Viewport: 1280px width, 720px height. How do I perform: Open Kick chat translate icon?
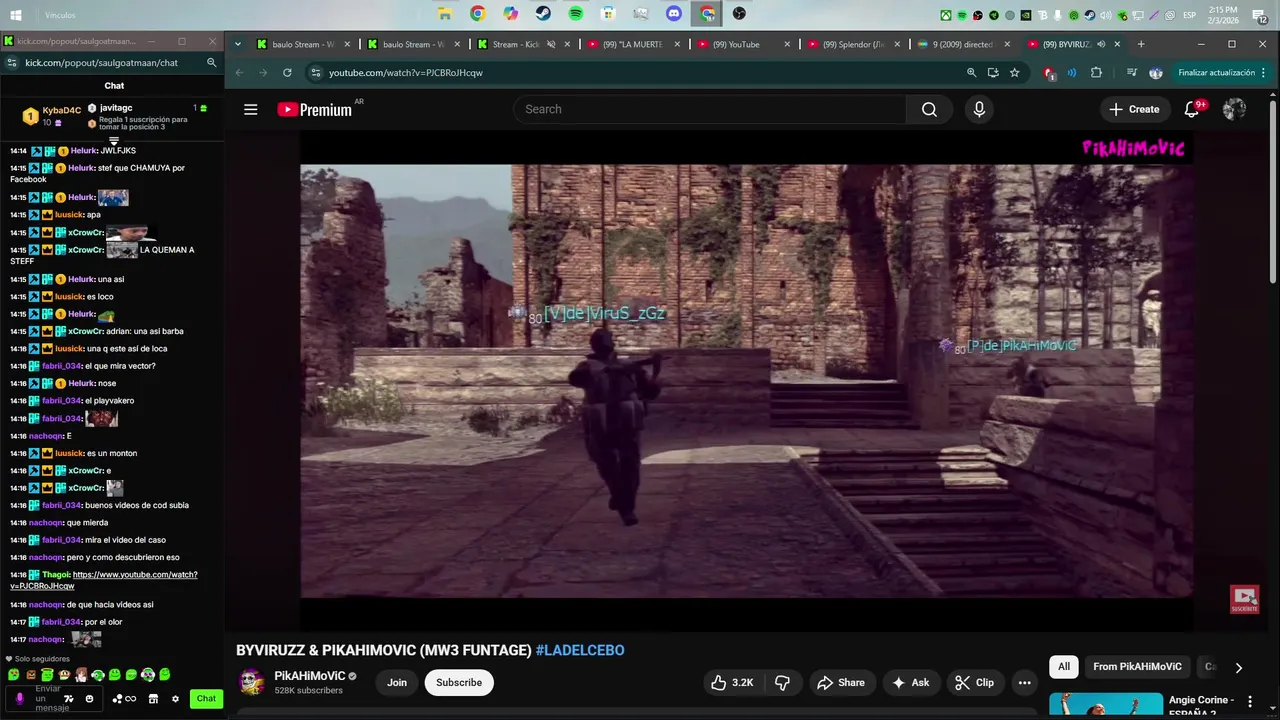click(69, 699)
